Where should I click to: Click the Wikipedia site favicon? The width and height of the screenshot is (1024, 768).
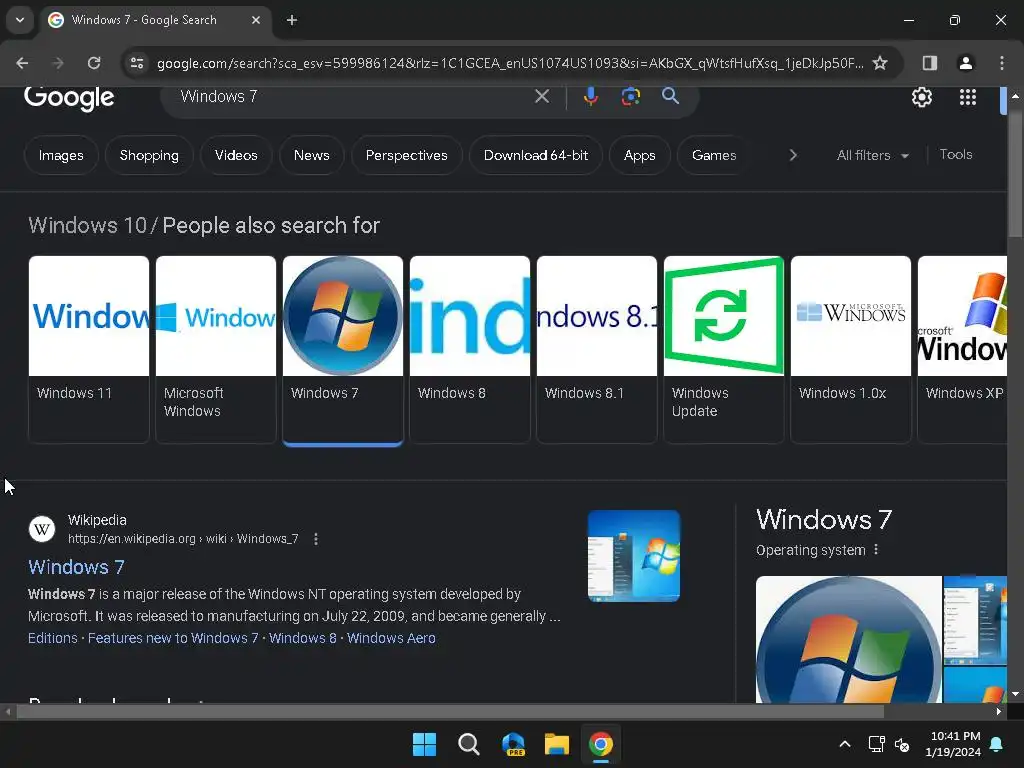[x=42, y=529]
